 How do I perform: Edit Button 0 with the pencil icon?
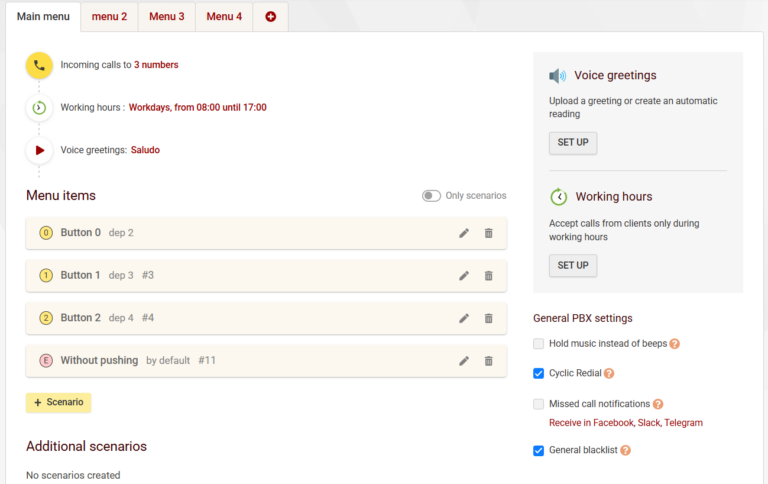coord(464,233)
